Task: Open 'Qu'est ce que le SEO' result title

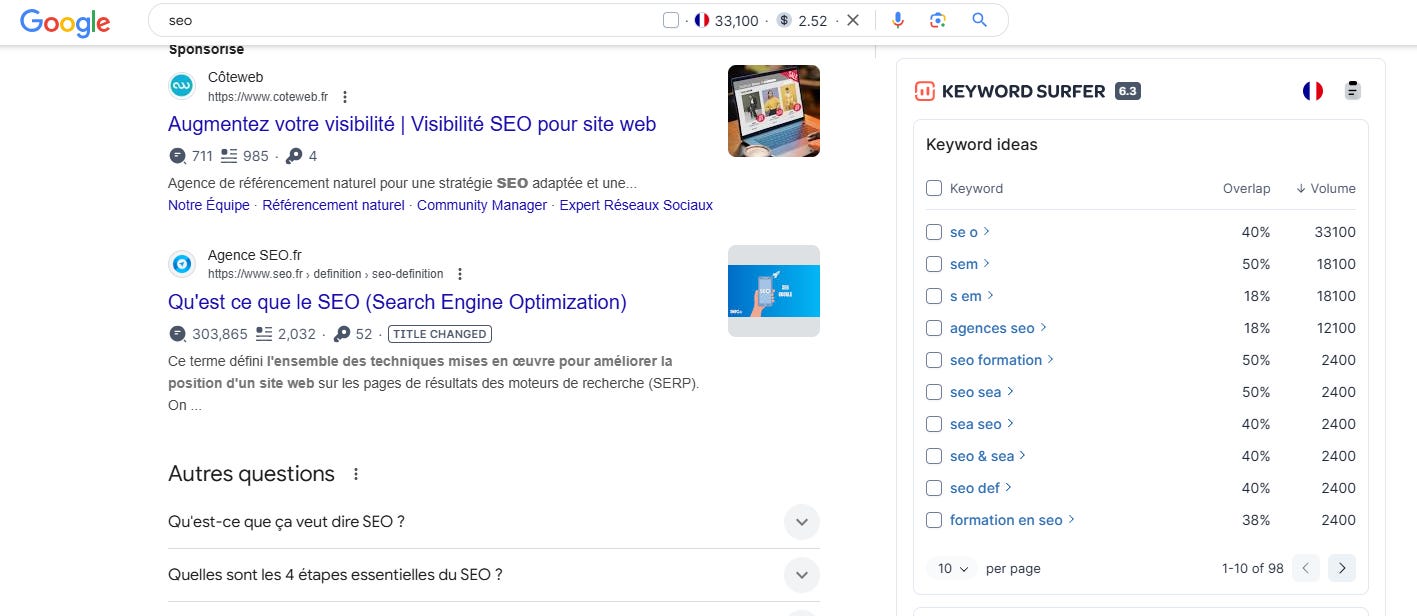Action: coord(397,302)
